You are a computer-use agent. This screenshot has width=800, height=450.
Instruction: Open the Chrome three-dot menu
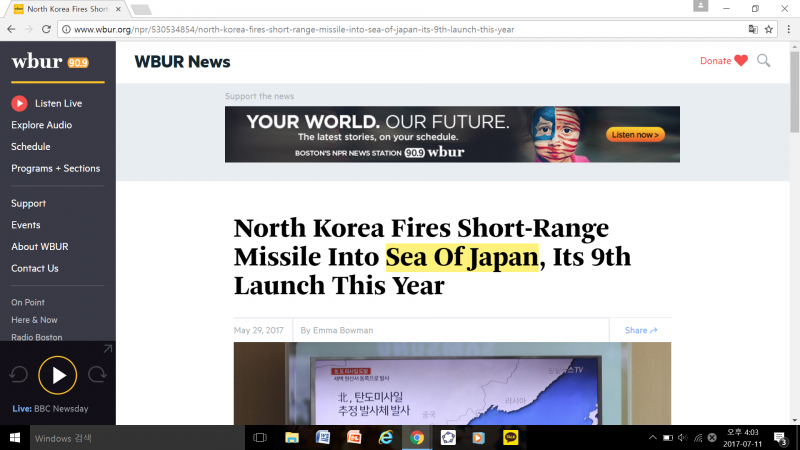click(x=787, y=29)
